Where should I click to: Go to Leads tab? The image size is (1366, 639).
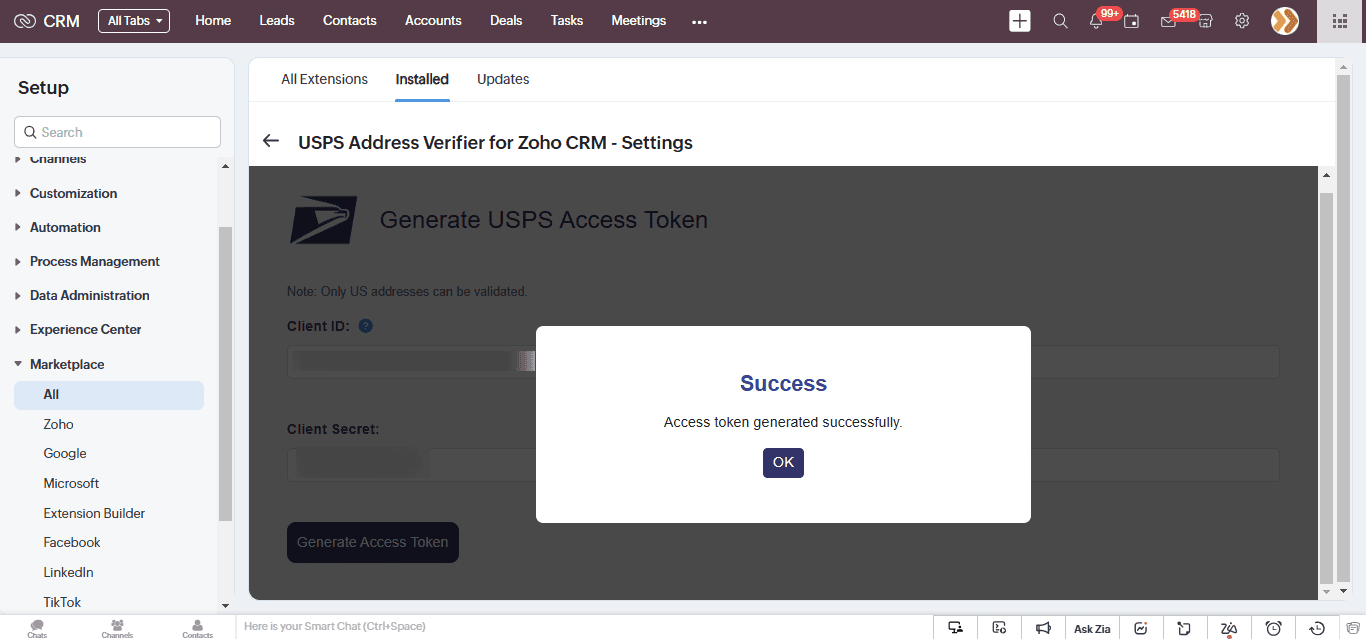pos(277,21)
